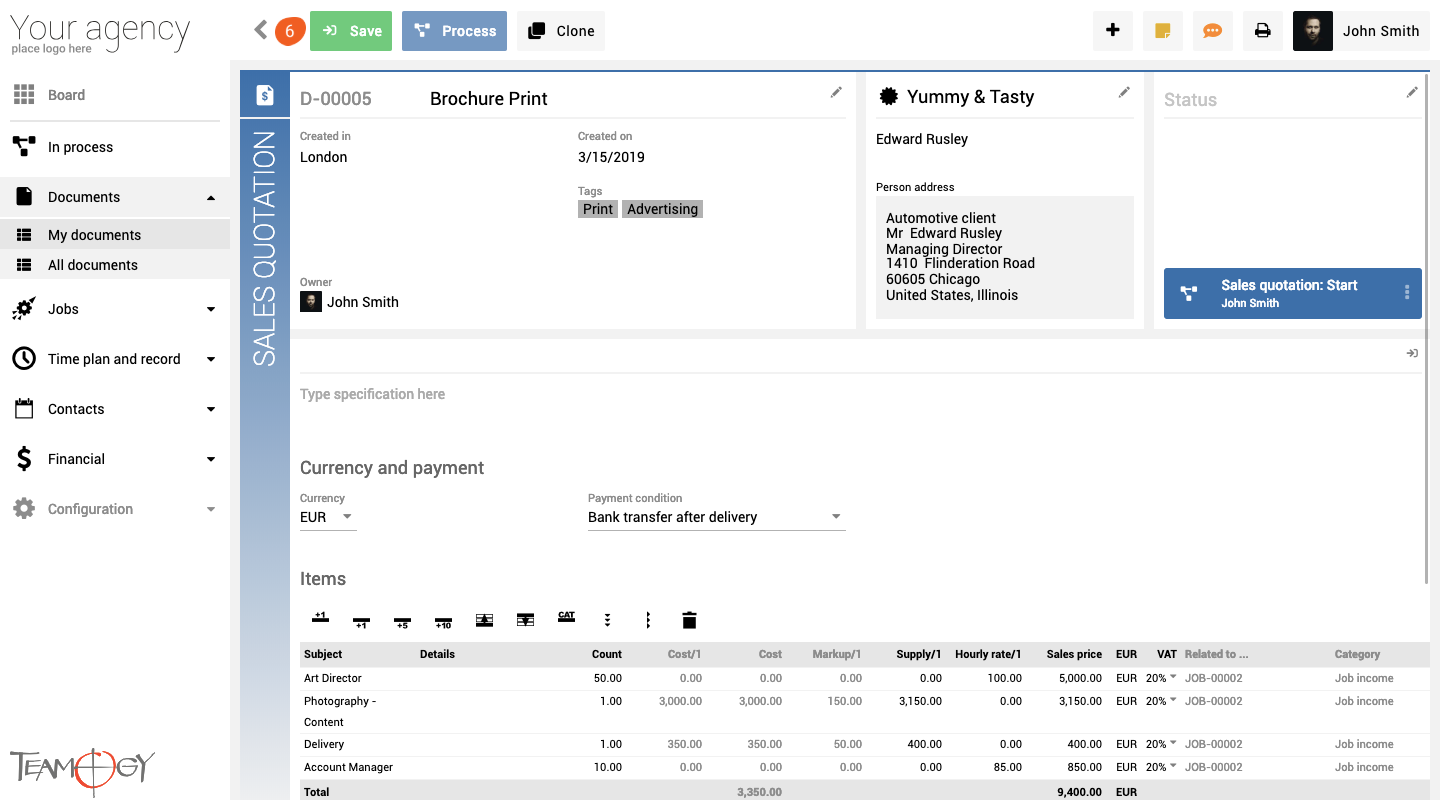Add one row below (+1) icon
Screen dimensions: 1440x800
tap(361, 621)
